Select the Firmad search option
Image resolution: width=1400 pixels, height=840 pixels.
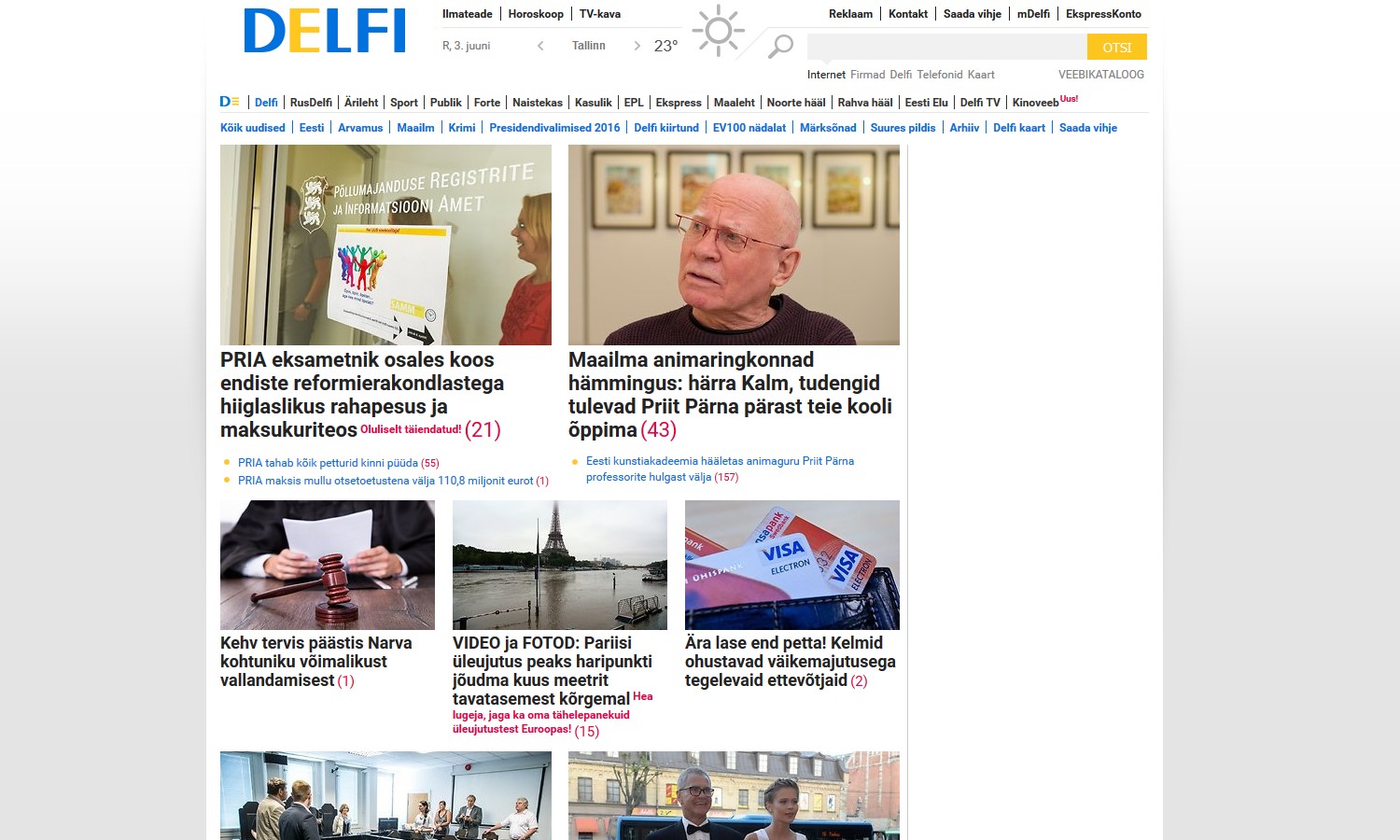tap(867, 75)
